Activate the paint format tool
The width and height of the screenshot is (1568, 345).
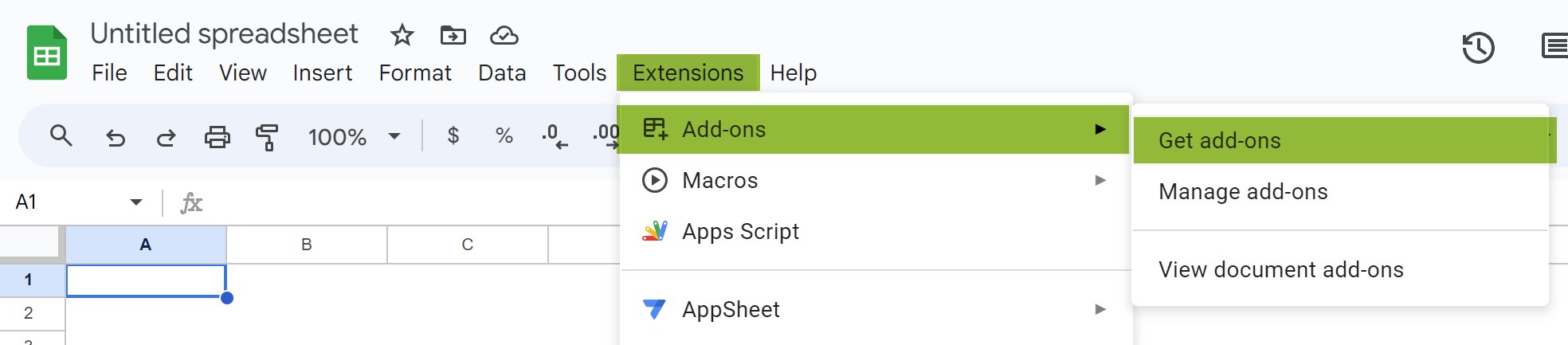(267, 137)
